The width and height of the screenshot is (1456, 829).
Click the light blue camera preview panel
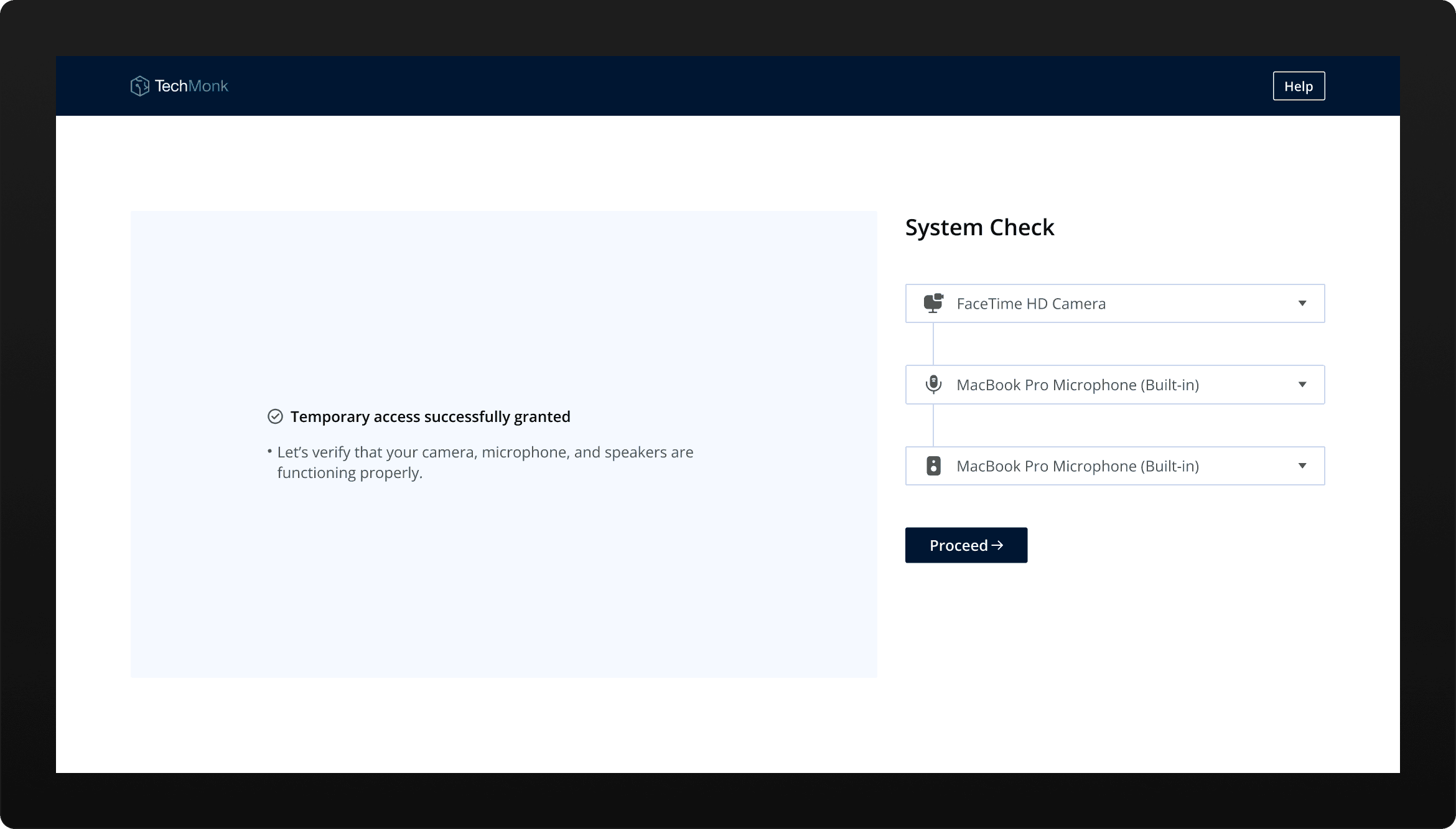coord(503,299)
